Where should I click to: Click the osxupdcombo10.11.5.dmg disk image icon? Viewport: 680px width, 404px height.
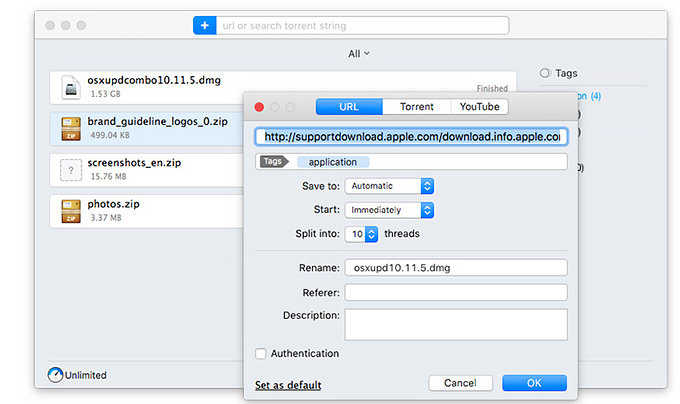coord(71,88)
